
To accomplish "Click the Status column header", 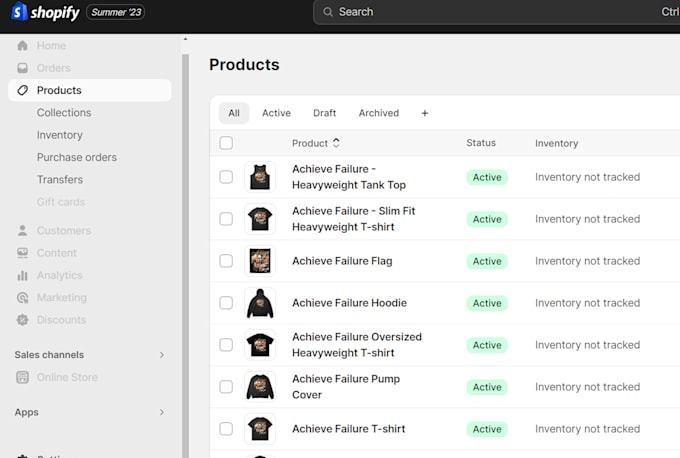I will [x=481, y=143].
